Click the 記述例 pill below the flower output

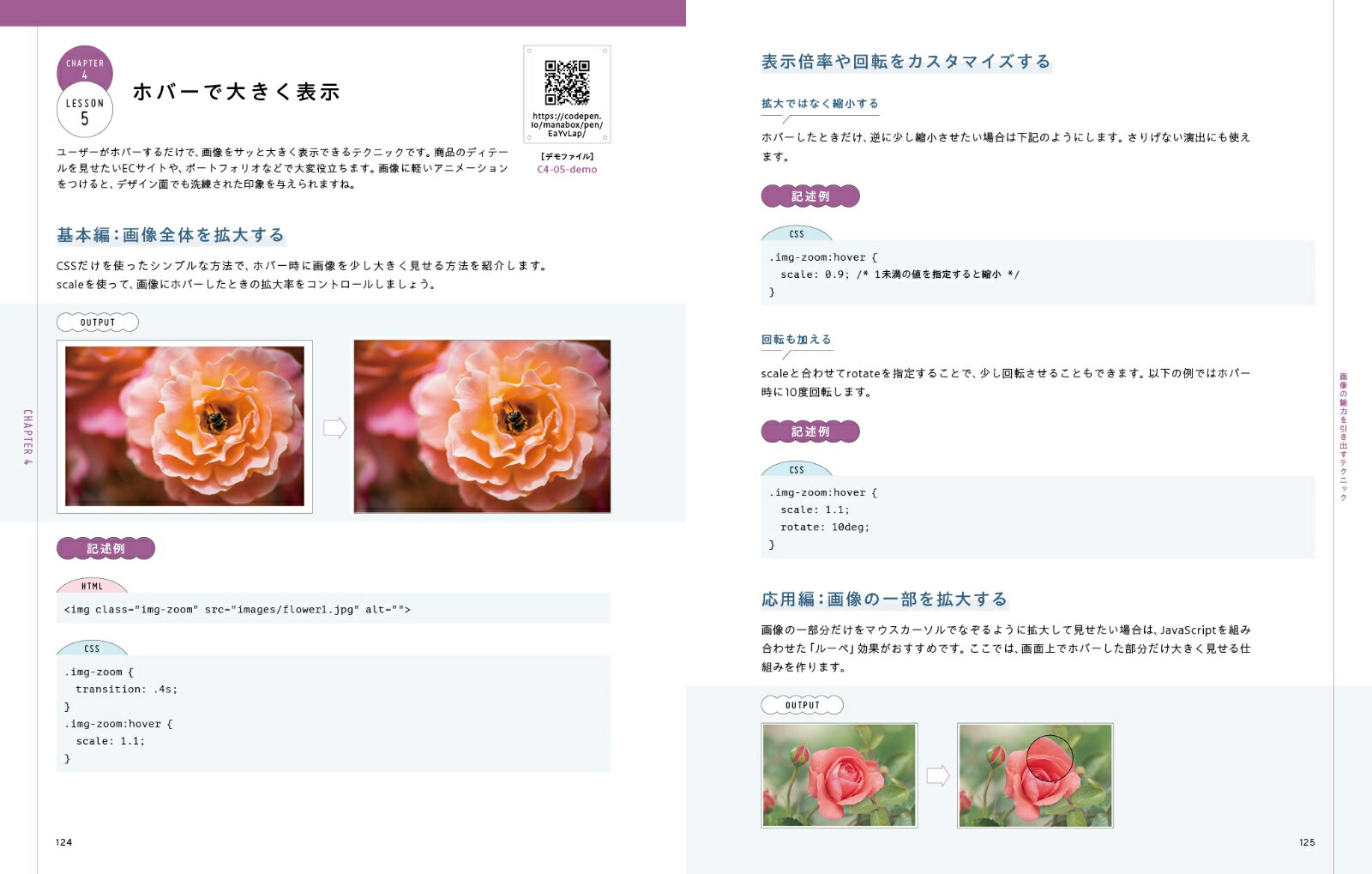pos(105,546)
